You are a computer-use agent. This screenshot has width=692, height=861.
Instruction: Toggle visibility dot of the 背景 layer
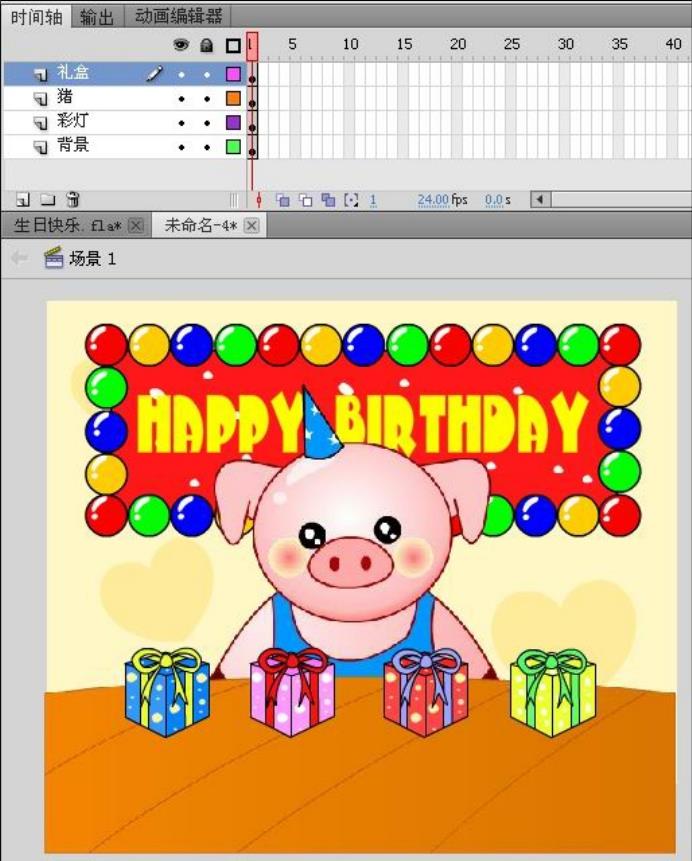tap(181, 148)
